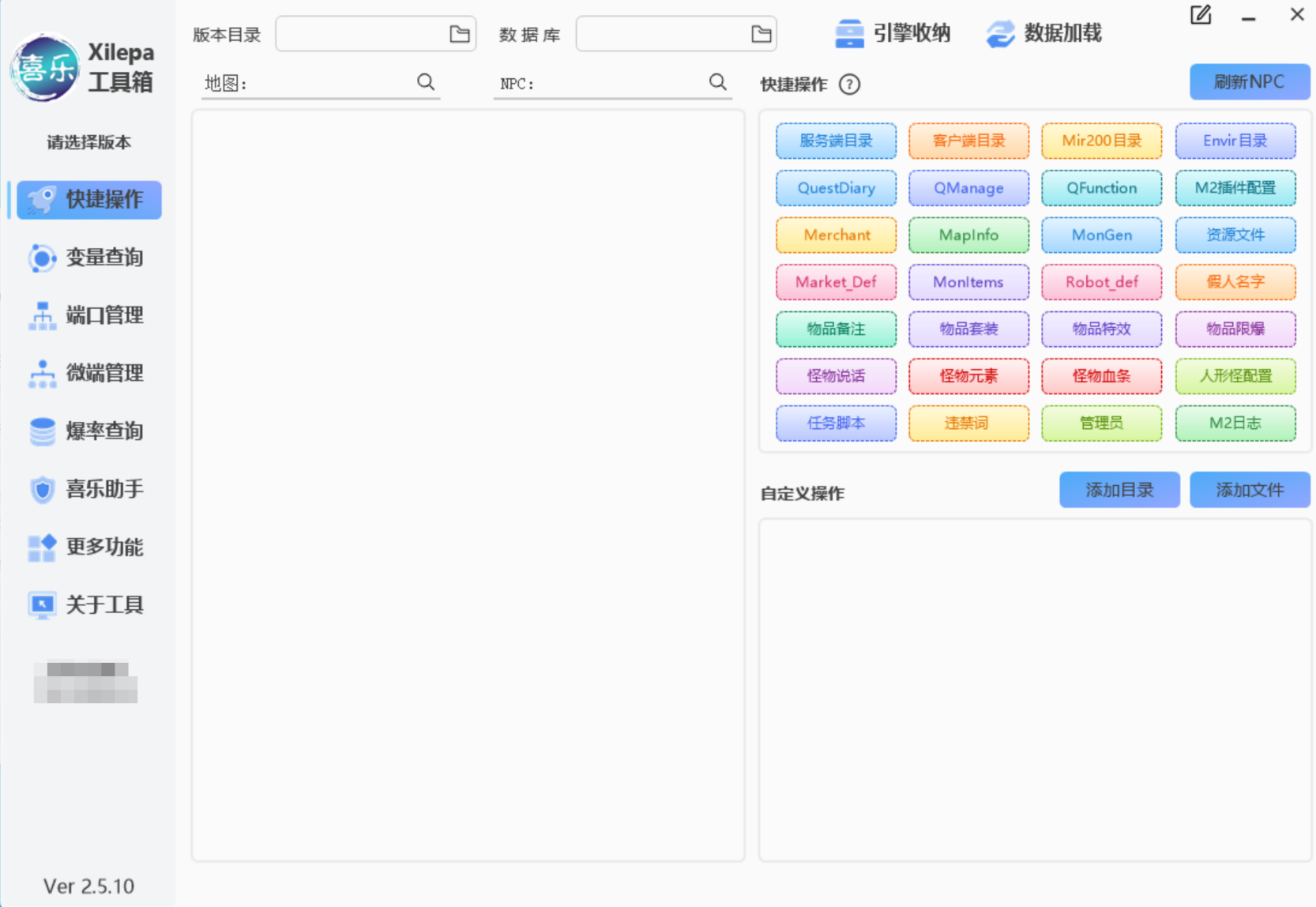The width and height of the screenshot is (1316, 907).
Task: Open the 怪物元素 shortcut
Action: click(968, 376)
